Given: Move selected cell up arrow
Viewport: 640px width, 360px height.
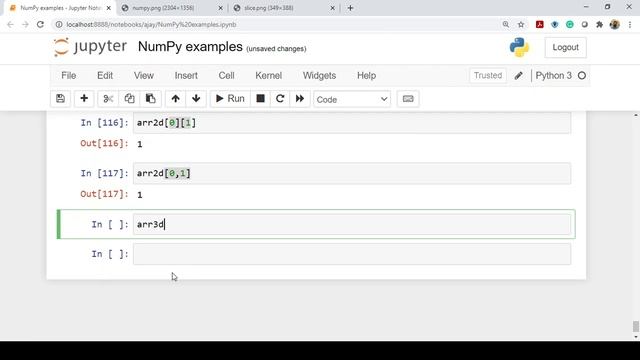Looking at the screenshot, I should coord(176,99).
